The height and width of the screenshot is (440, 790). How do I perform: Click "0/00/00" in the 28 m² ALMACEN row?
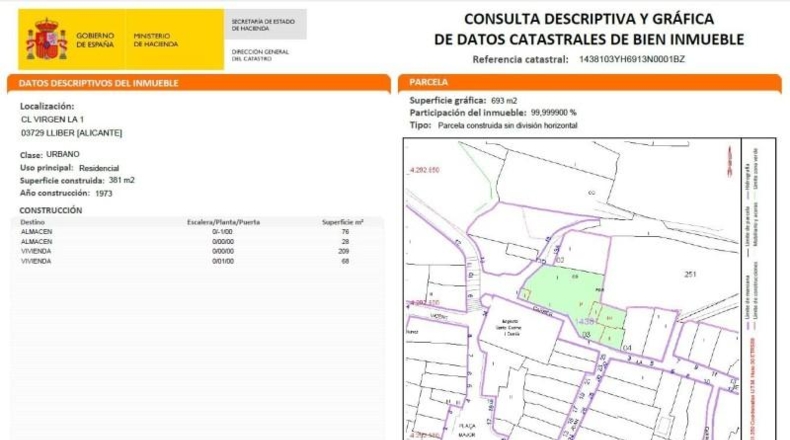pyautogui.click(x=223, y=242)
